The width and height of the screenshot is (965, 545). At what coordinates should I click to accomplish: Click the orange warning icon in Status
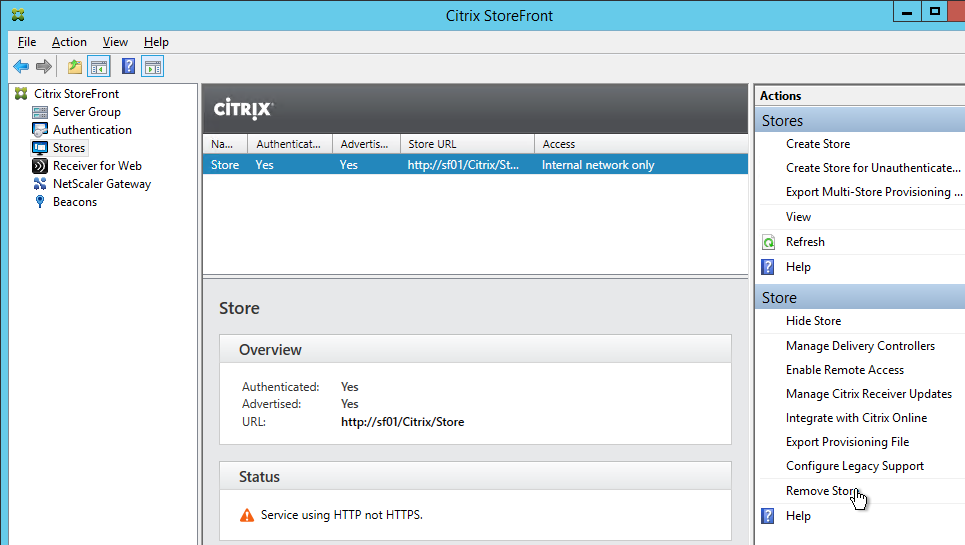pyautogui.click(x=247, y=515)
